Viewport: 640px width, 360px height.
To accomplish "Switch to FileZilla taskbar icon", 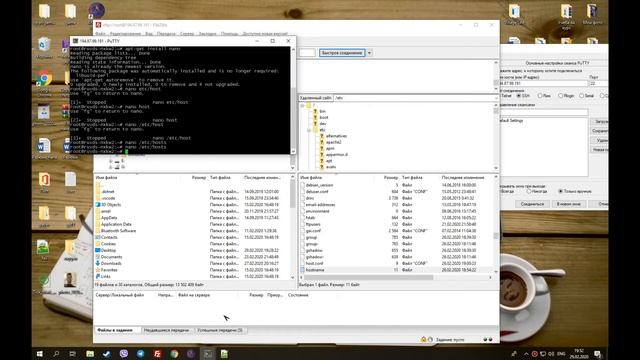I will pos(157,354).
